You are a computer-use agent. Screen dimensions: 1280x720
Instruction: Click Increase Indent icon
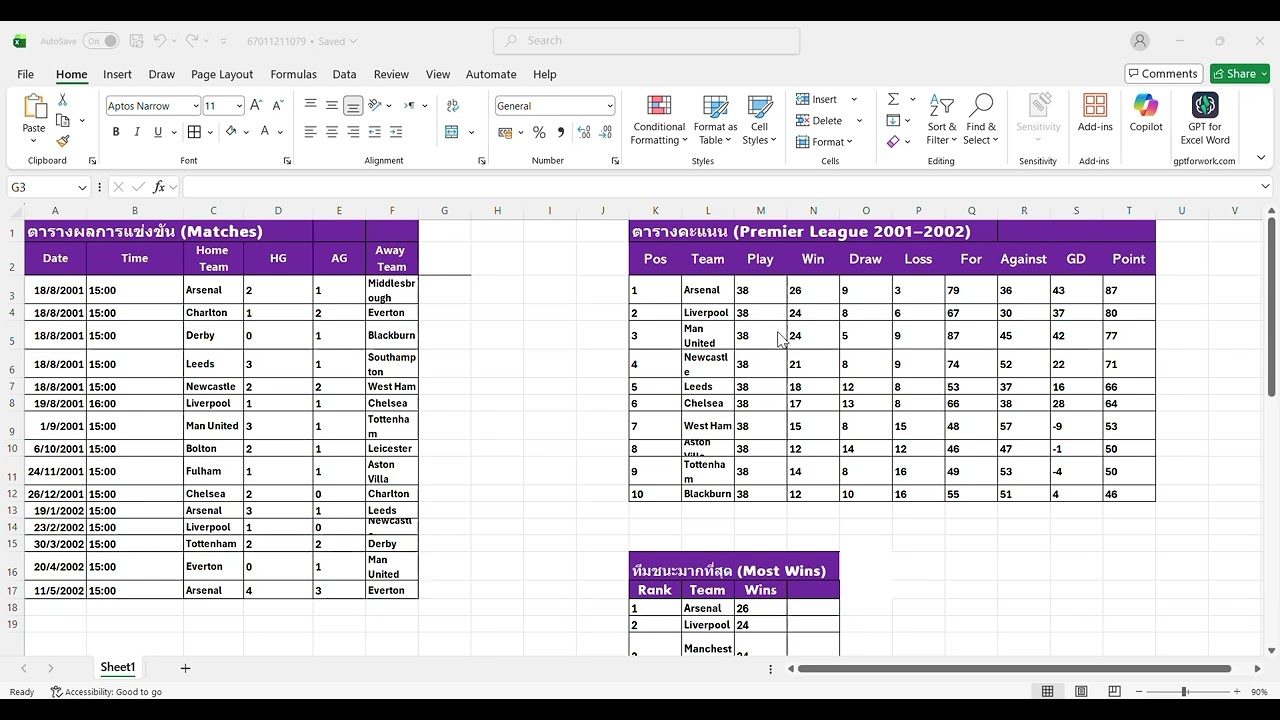[x=396, y=132]
